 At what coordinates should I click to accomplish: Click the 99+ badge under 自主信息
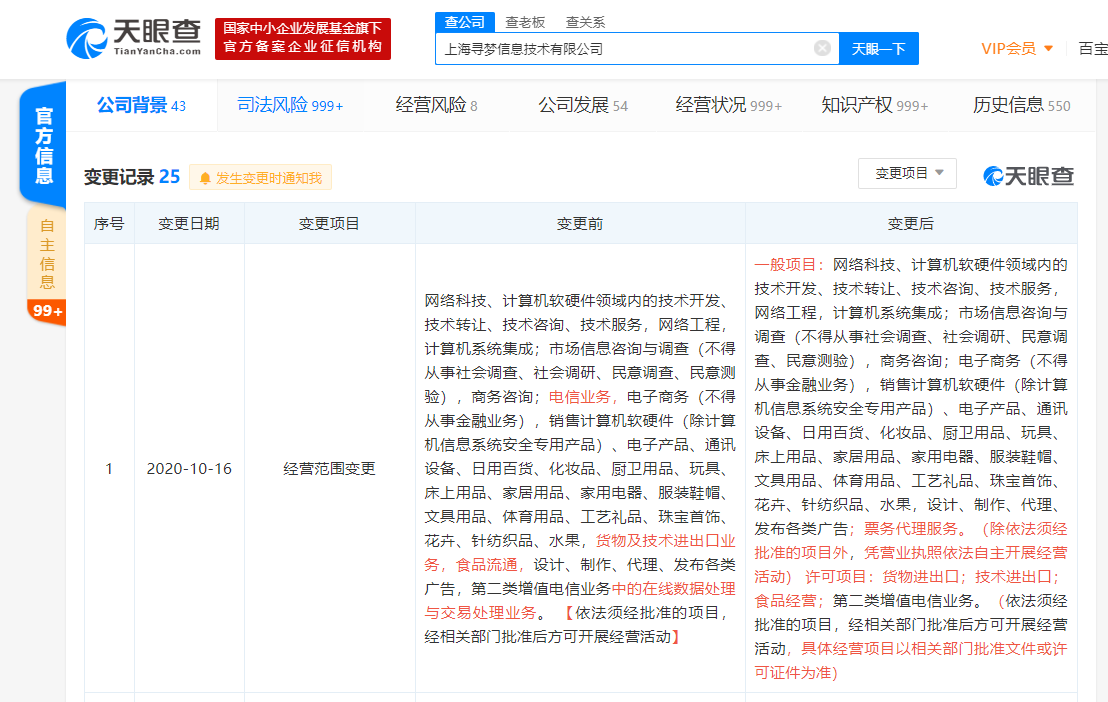coord(47,311)
